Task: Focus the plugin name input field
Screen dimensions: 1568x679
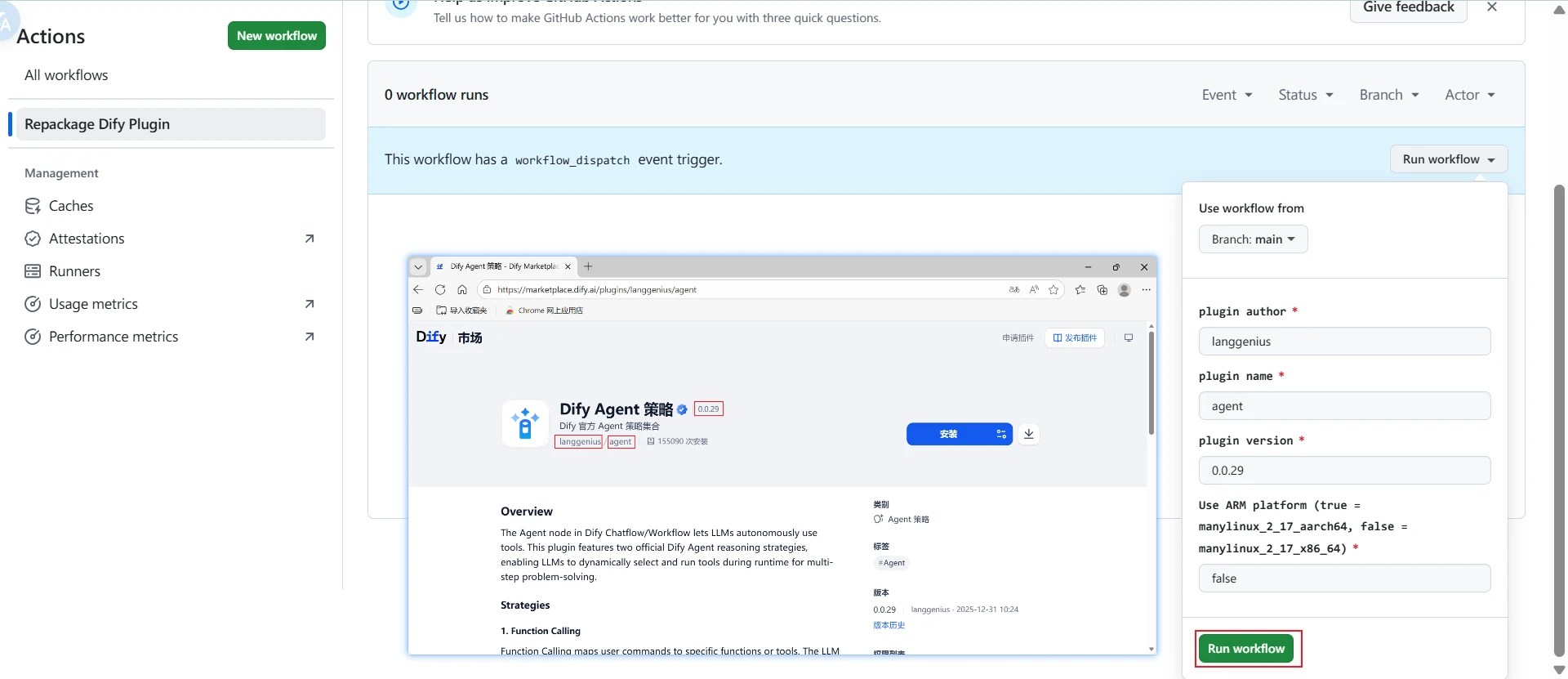Action: (1344, 406)
